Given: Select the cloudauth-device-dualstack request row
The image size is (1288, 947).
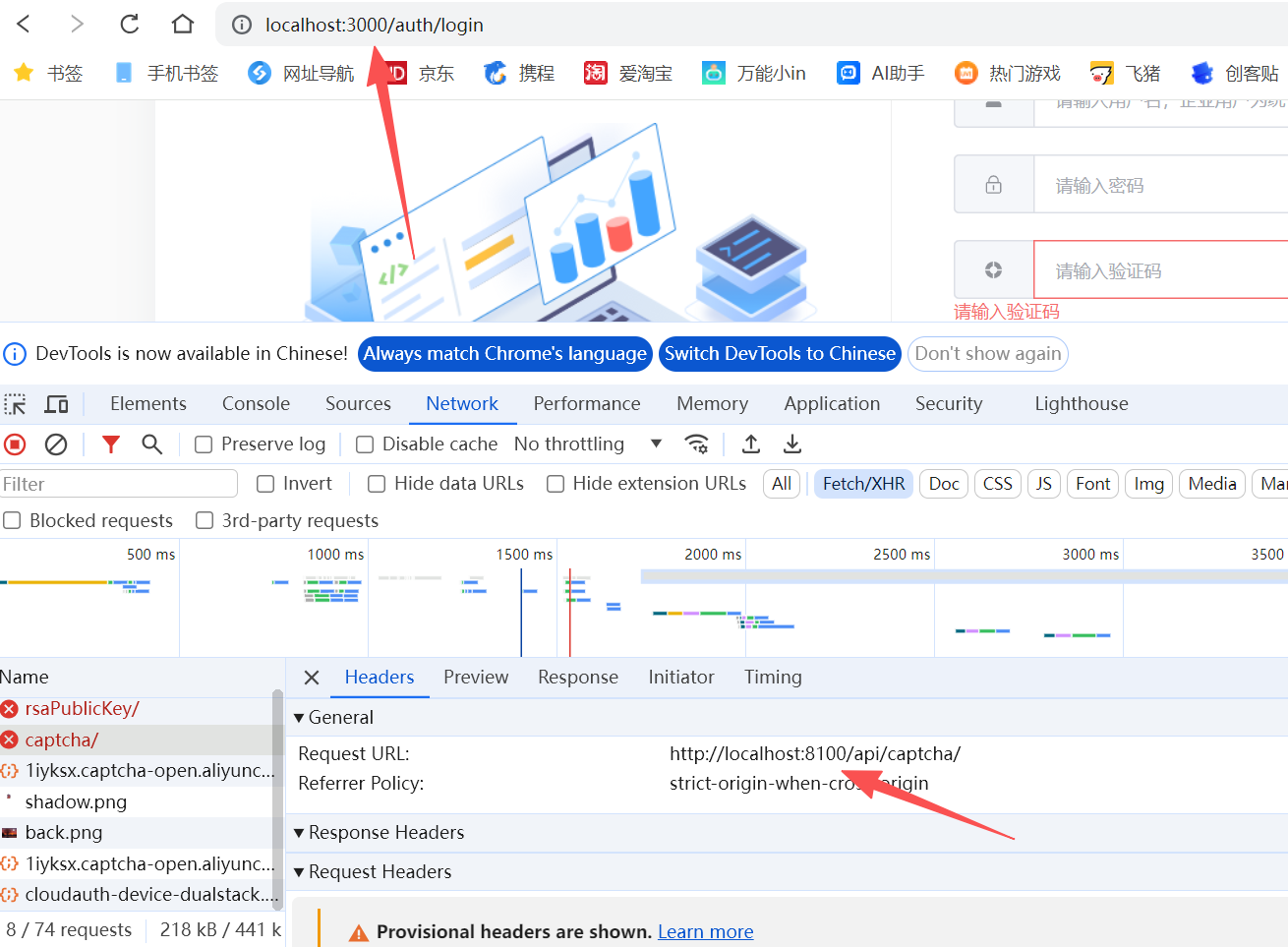Looking at the screenshot, I should (x=136, y=895).
